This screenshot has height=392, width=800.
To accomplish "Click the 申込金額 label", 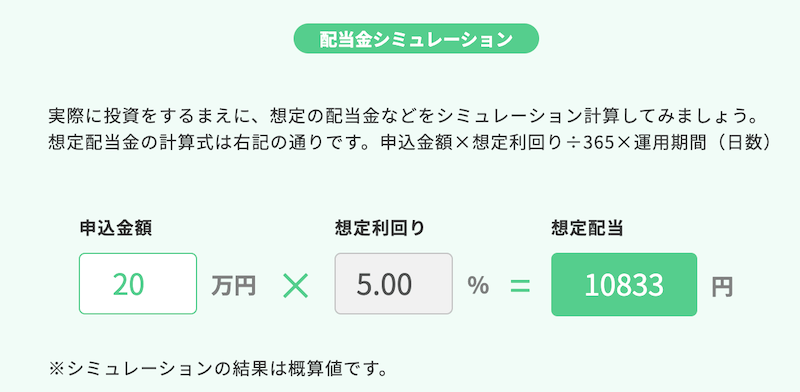I will pyautogui.click(x=115, y=228).
